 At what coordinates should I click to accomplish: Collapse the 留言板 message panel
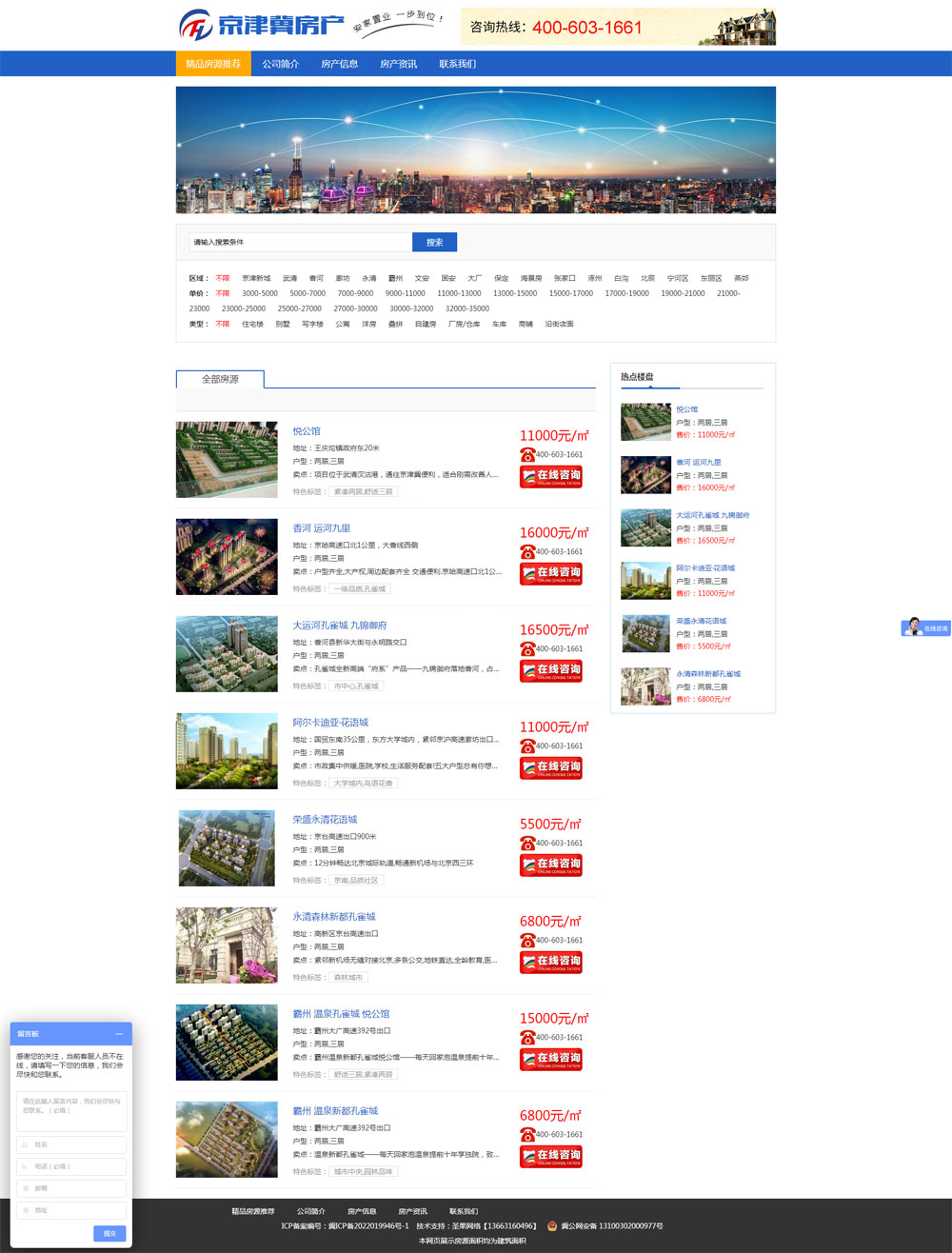coord(120,1033)
